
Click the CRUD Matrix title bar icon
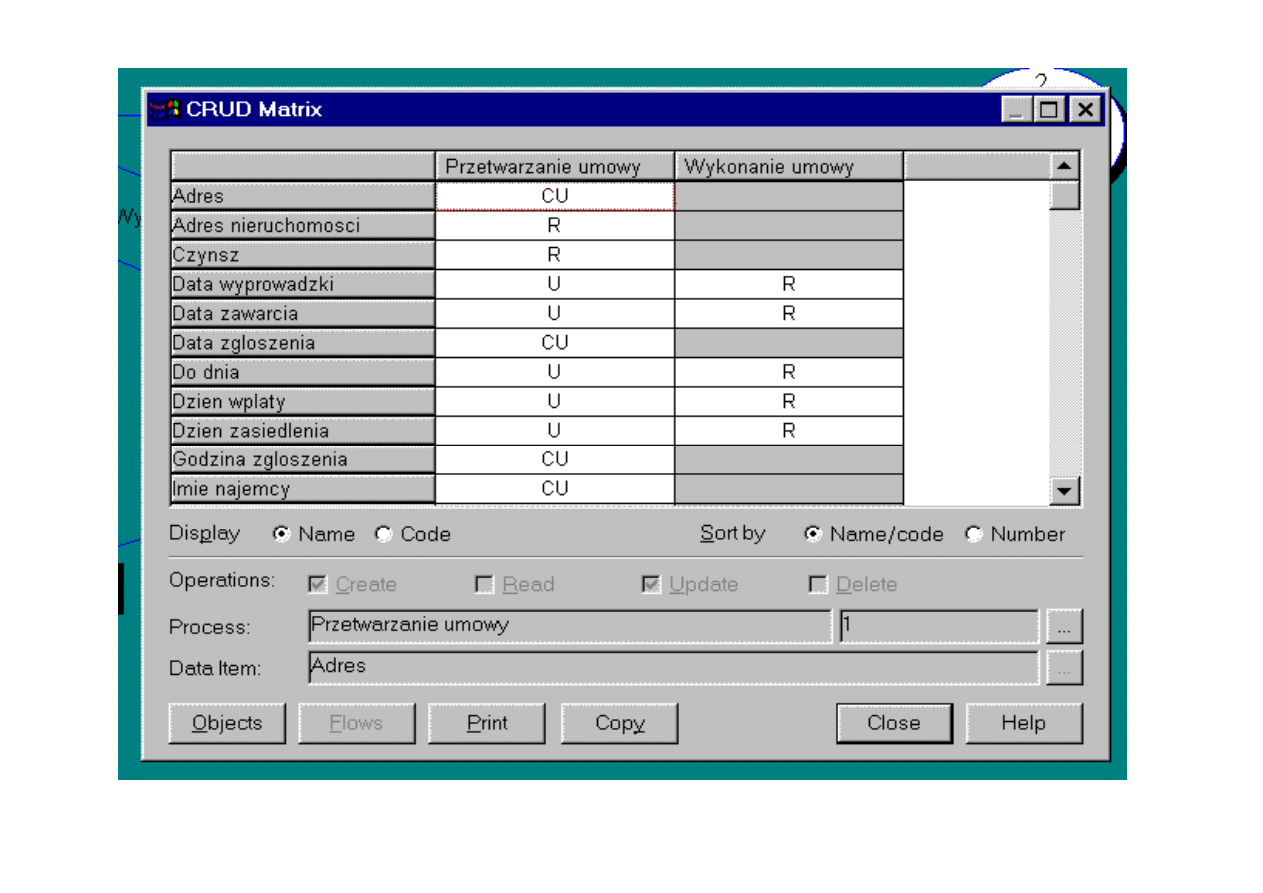click(x=165, y=109)
